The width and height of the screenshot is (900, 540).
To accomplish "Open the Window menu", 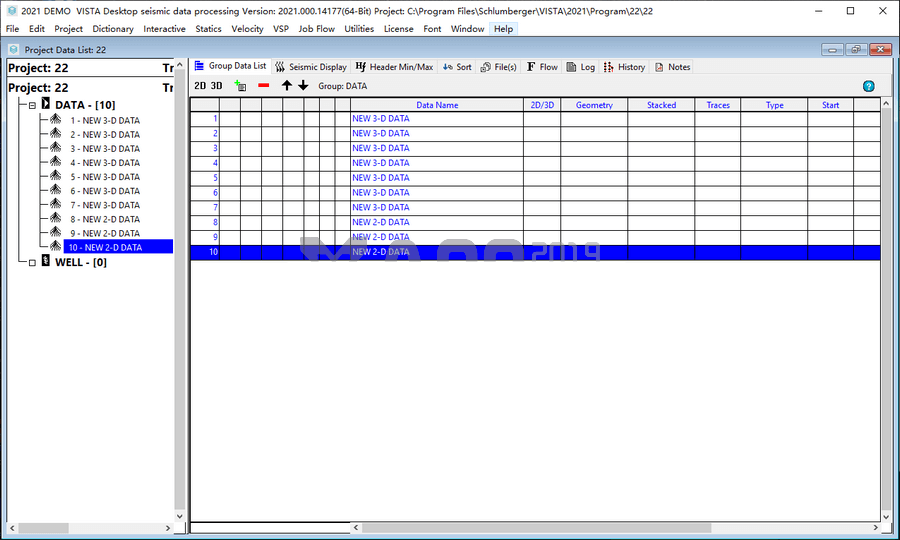I will click(467, 29).
